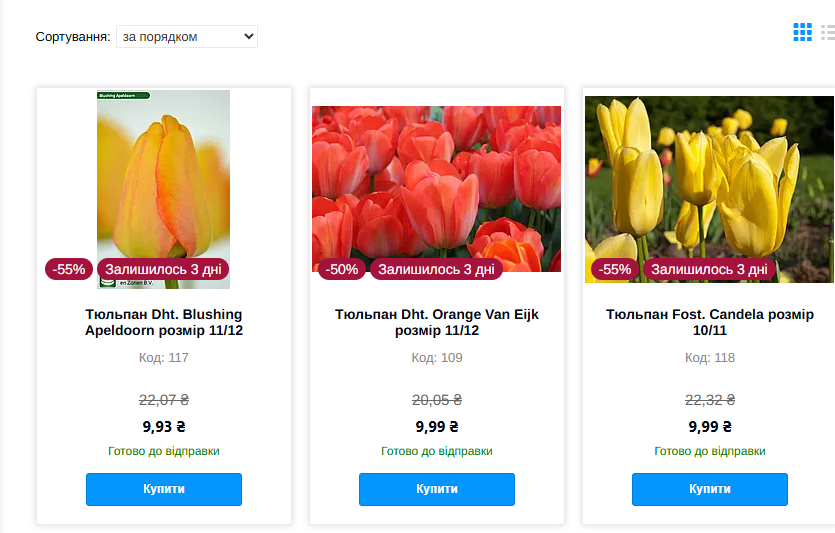Open Orange Van Eijk tulip photo
This screenshot has height=533, width=835.
coord(436,180)
